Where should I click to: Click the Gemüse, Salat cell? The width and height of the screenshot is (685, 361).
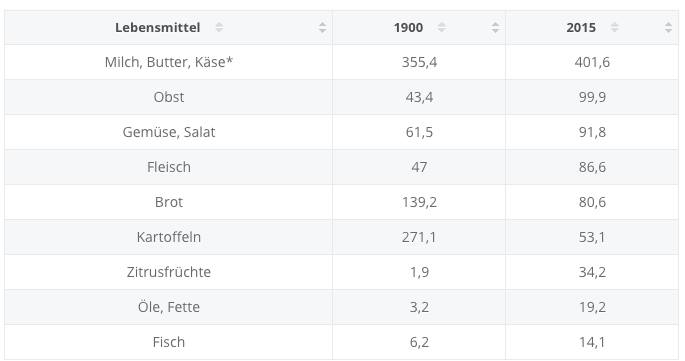[x=169, y=132]
